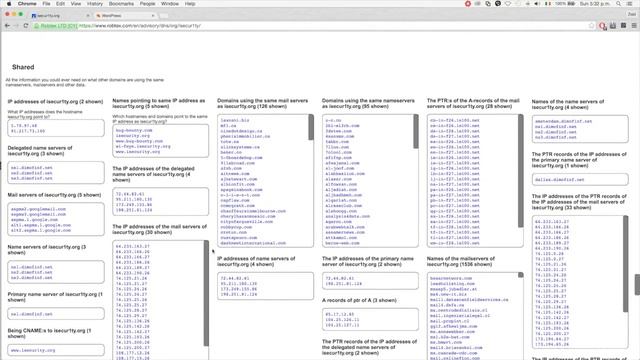640x360 pixels.
Task: Open the mfl.ca domain link
Action: pyautogui.click(x=228, y=126)
